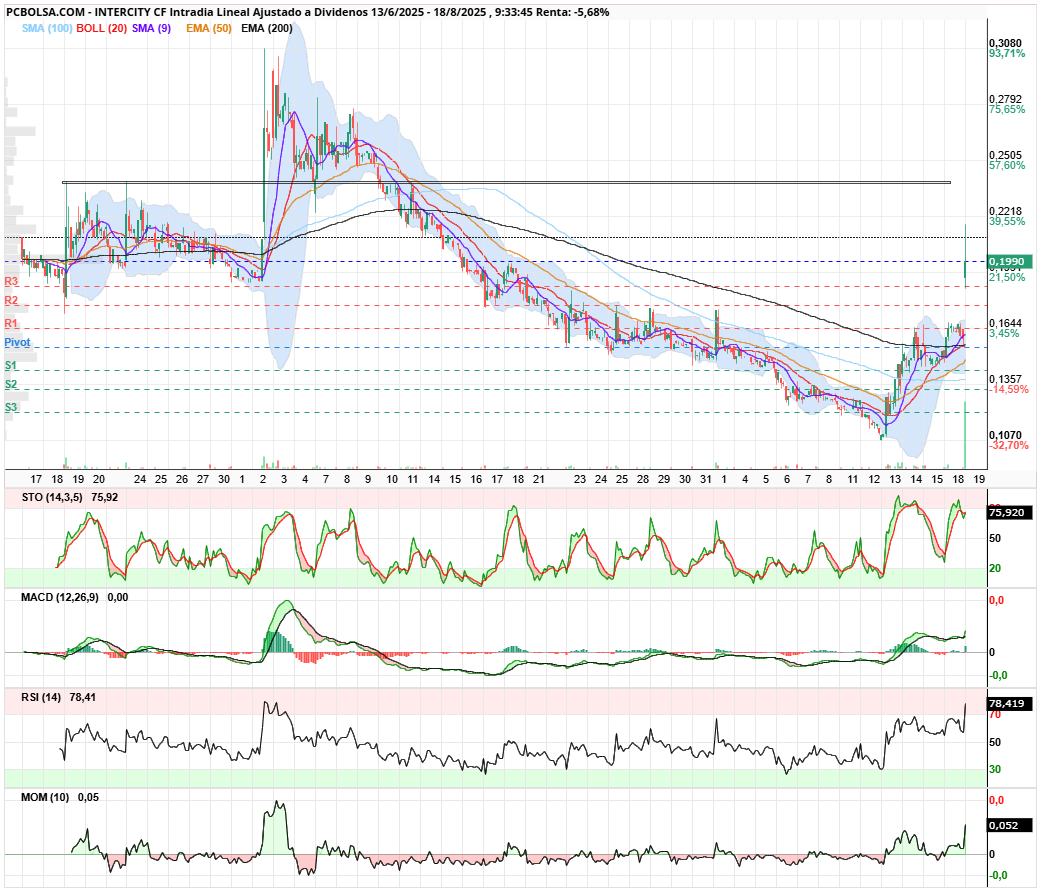Click the date label 19 at axis end
The height and width of the screenshot is (892, 1041).
[979, 479]
